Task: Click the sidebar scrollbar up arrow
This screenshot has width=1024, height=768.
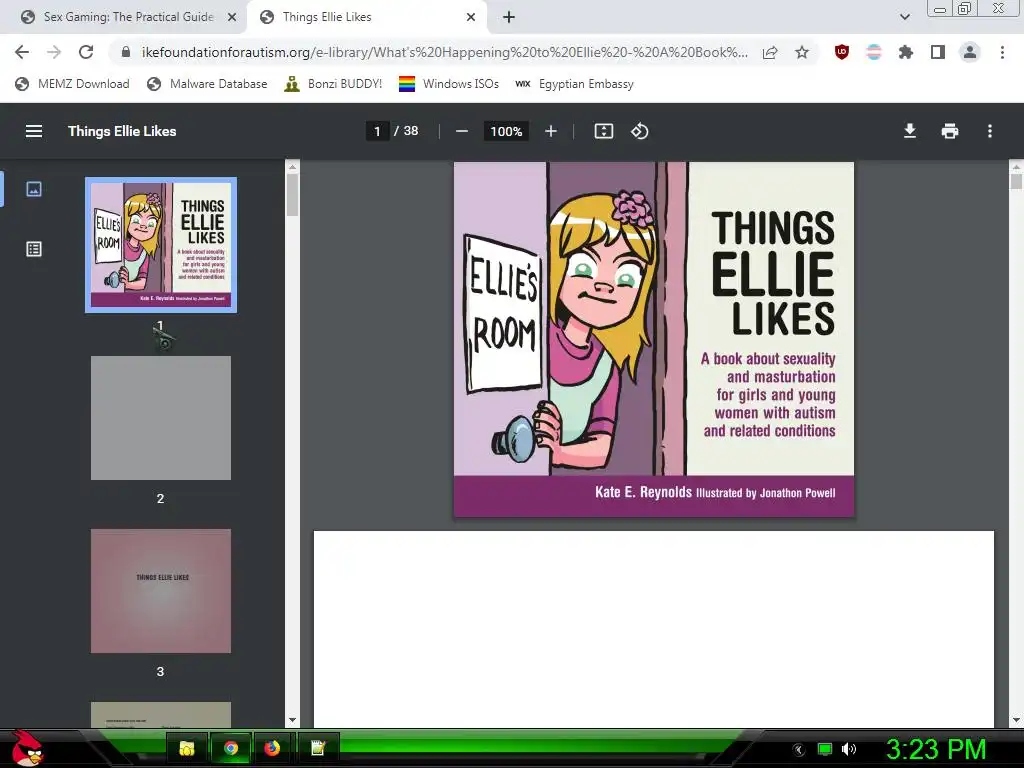Action: coord(293,167)
